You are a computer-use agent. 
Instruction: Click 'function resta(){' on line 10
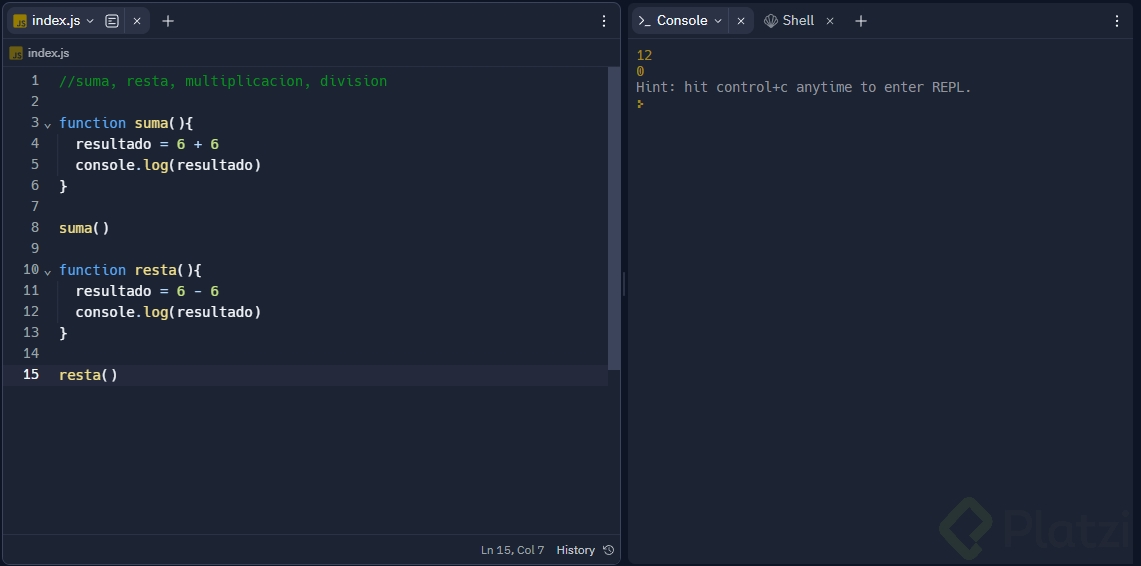pyautogui.click(x=130, y=270)
